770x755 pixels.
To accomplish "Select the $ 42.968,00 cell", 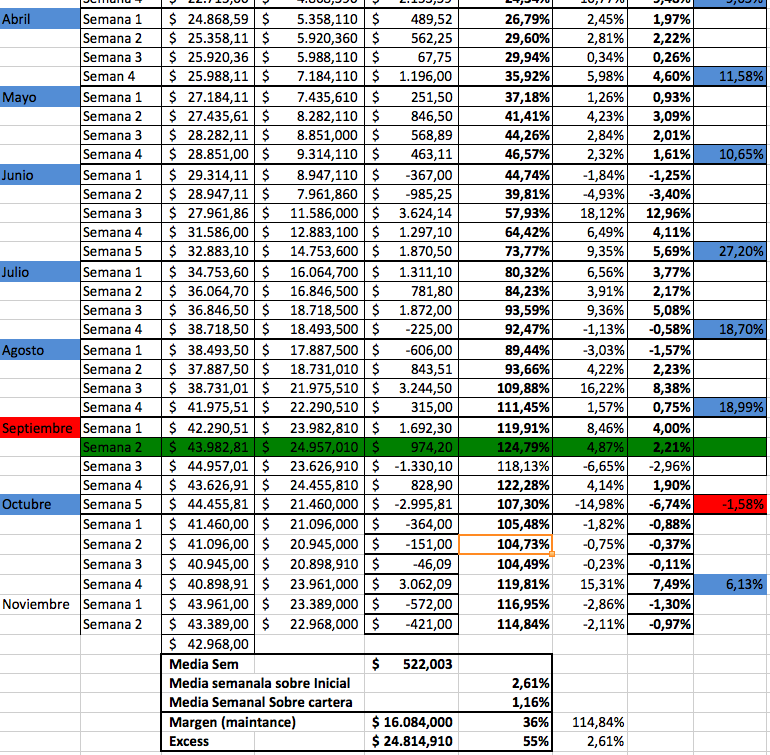I will pyautogui.click(x=208, y=644).
